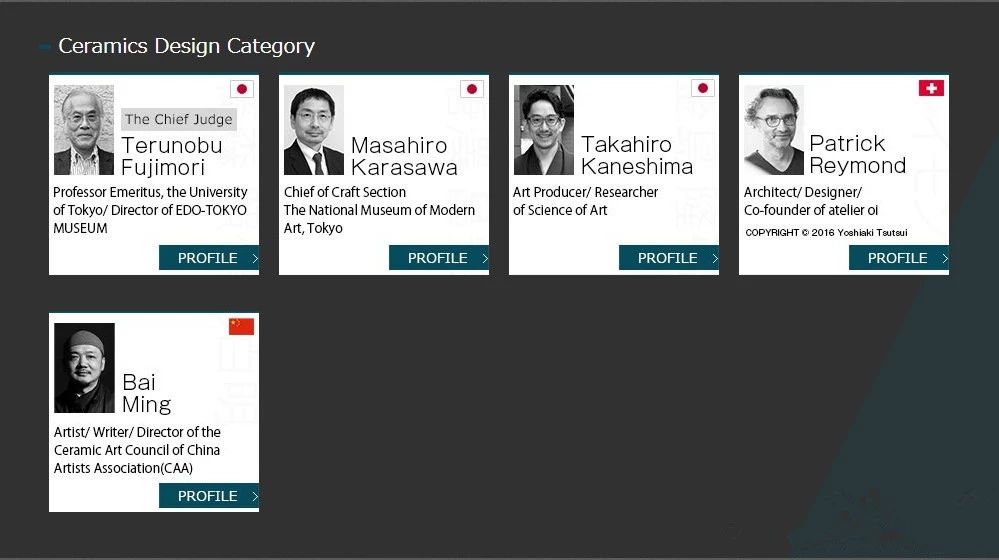Click the name Bai Ming
The height and width of the screenshot is (560, 999).
click(x=147, y=393)
